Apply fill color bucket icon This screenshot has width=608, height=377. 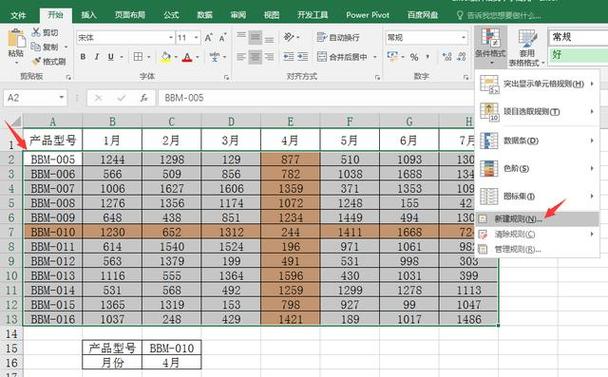[166, 57]
